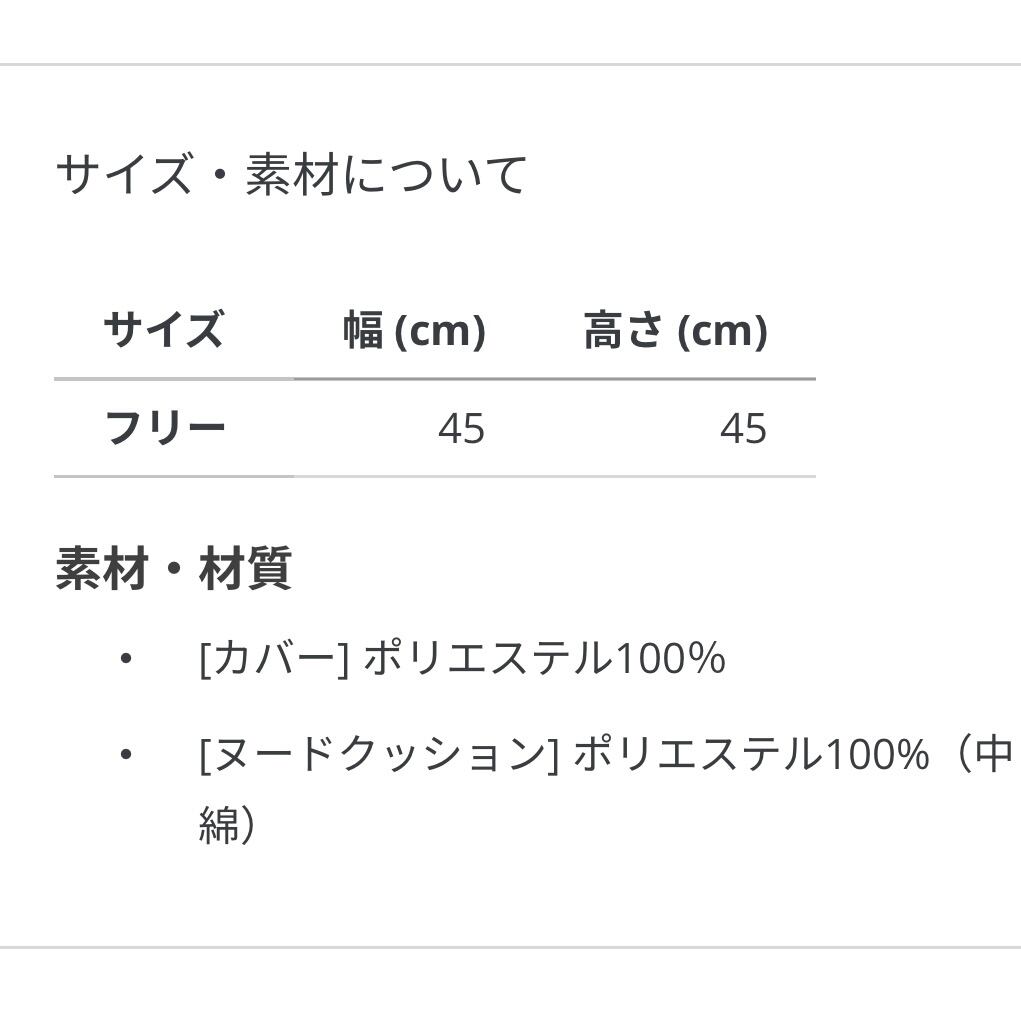The image size is (1021, 1021).
Task: Click the bullet point before [ヌードクッション]
Action: 125,754
